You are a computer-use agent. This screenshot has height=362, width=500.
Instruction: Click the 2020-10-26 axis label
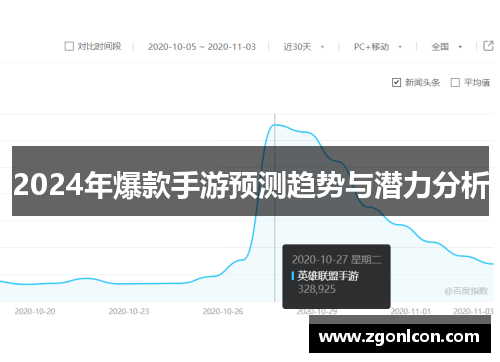[223, 311]
